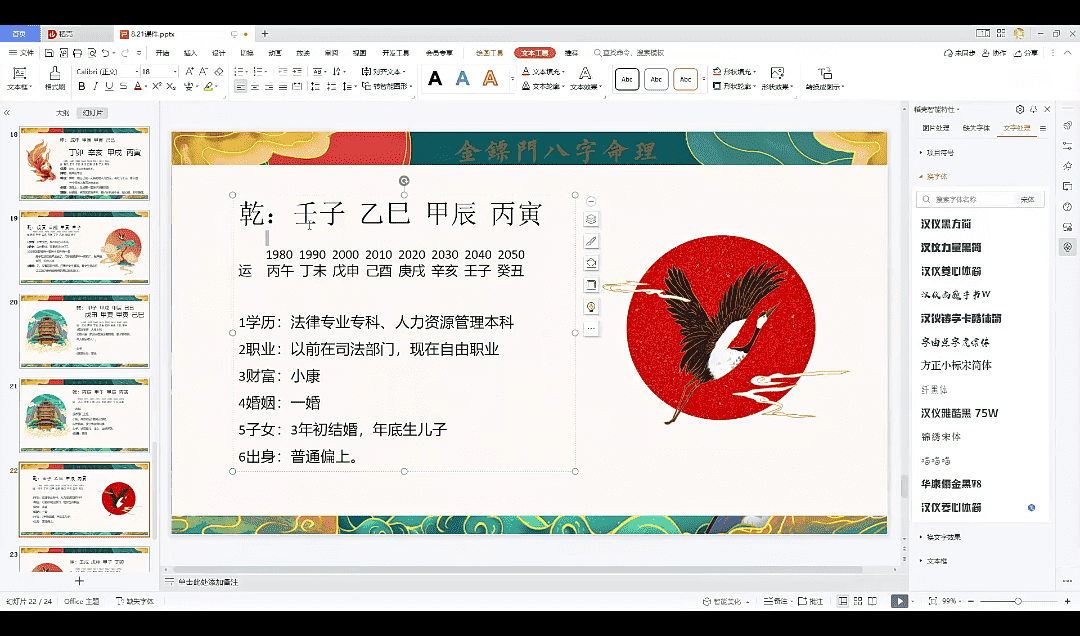1080x636 pixels.
Task: Click the layers icon in floating toolbar
Action: pyautogui.click(x=591, y=220)
